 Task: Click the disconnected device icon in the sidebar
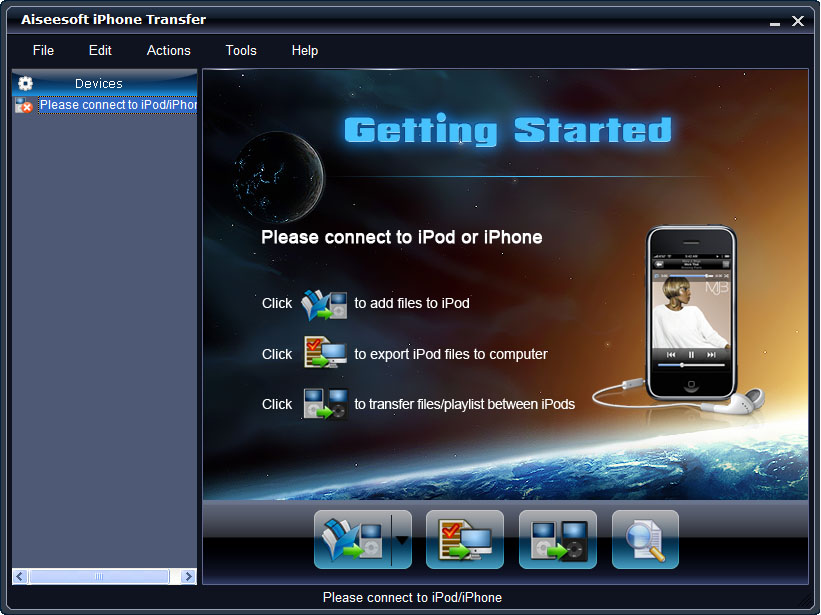coord(23,104)
